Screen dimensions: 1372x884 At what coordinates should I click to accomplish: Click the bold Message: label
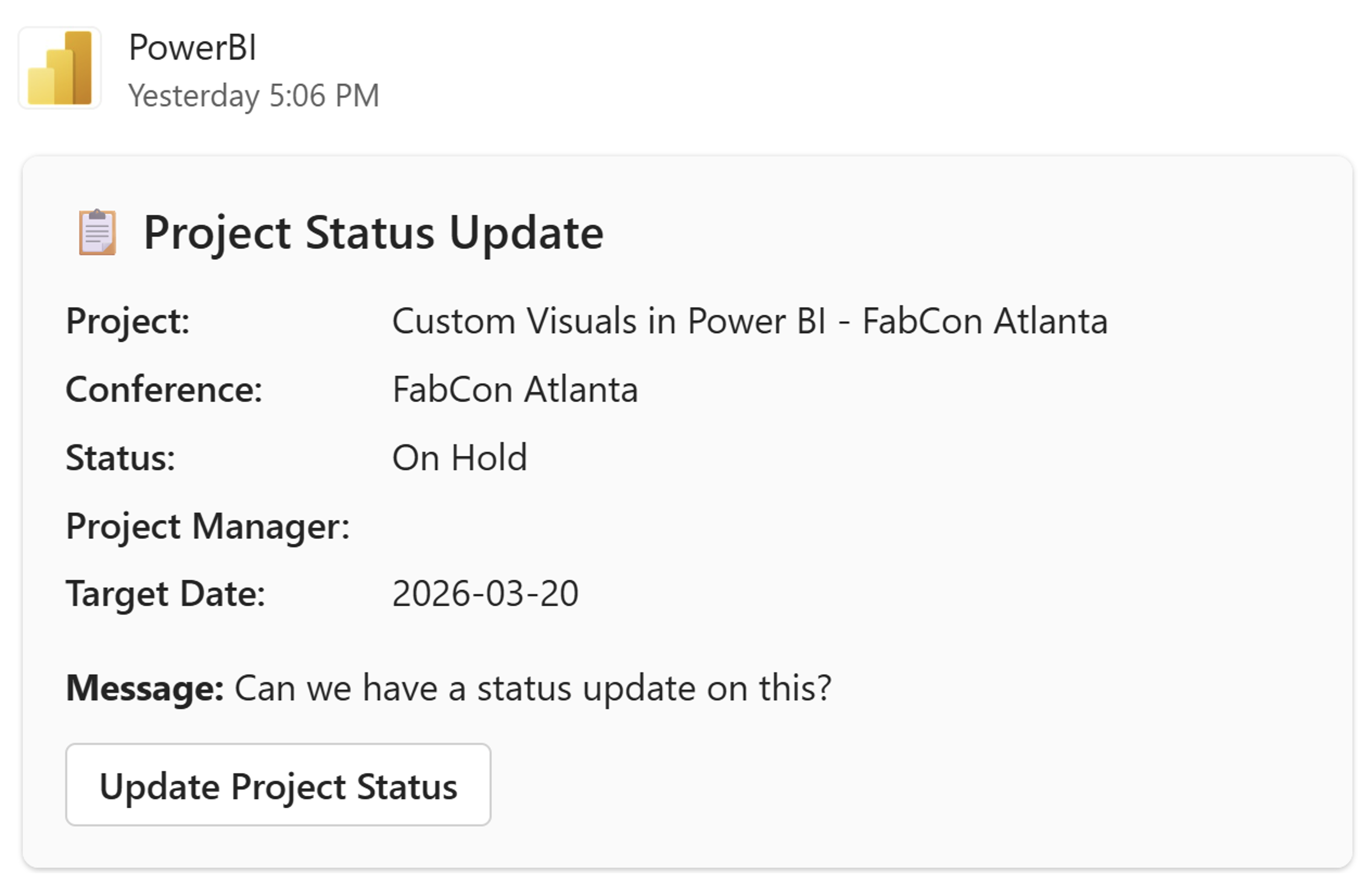(x=144, y=688)
